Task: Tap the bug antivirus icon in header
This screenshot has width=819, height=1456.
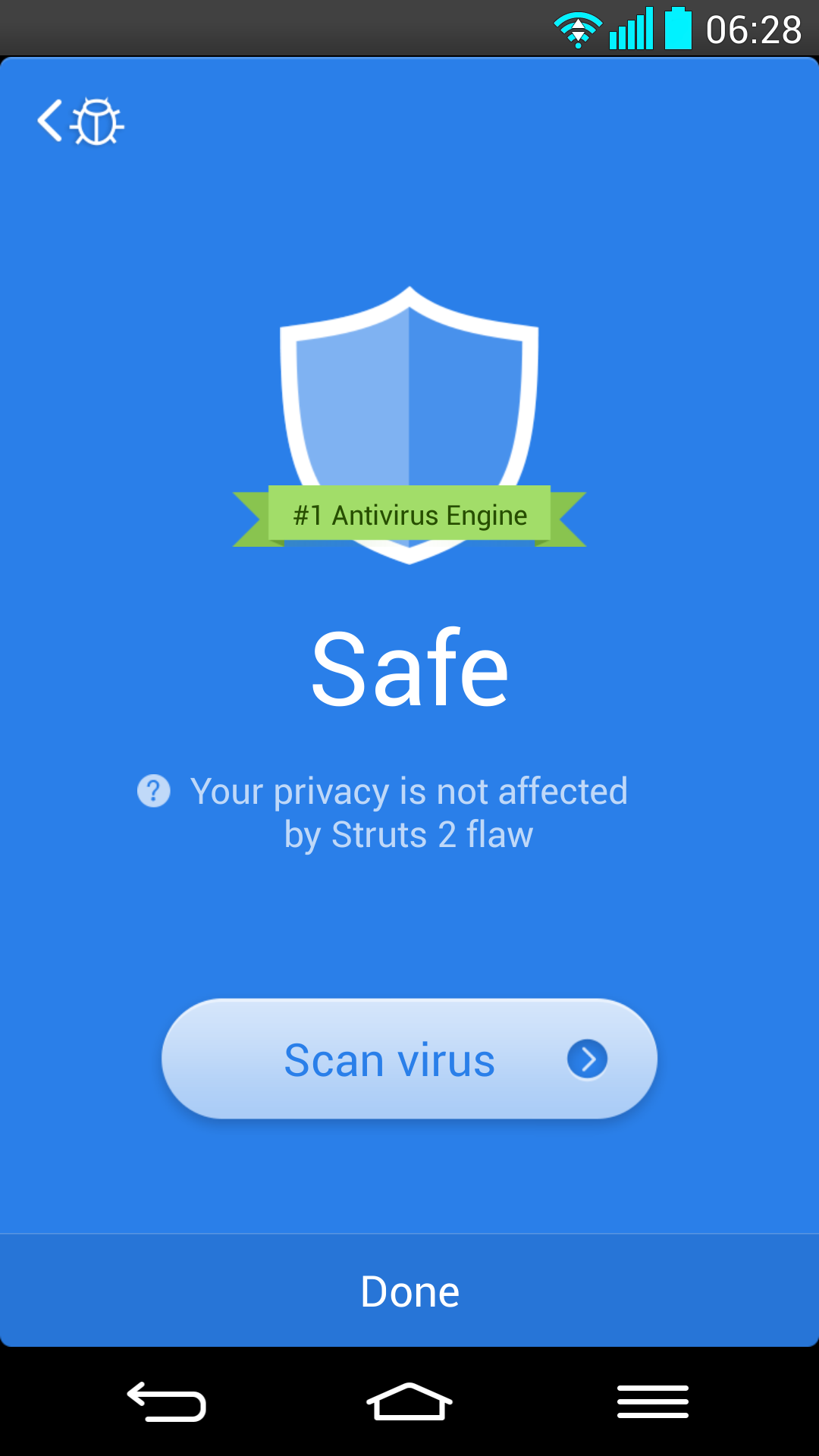Action: pos(97,121)
